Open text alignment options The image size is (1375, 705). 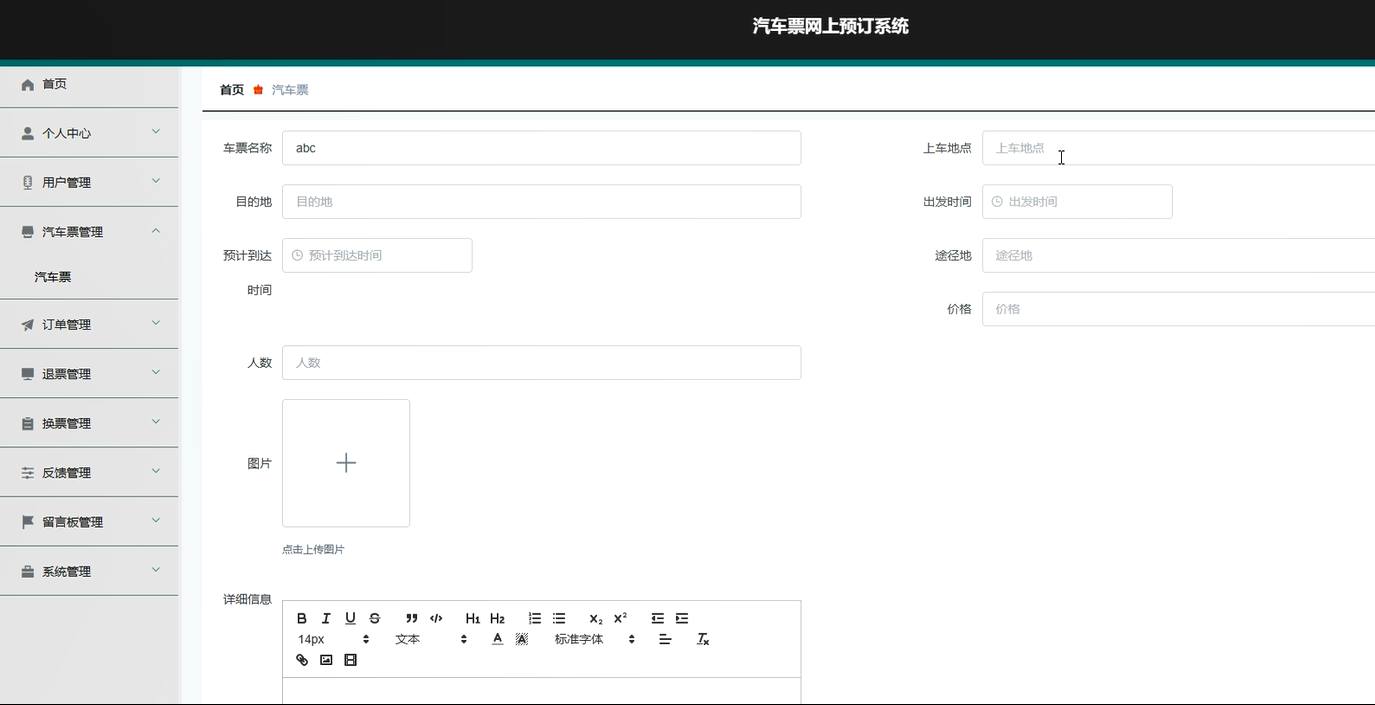pos(665,639)
